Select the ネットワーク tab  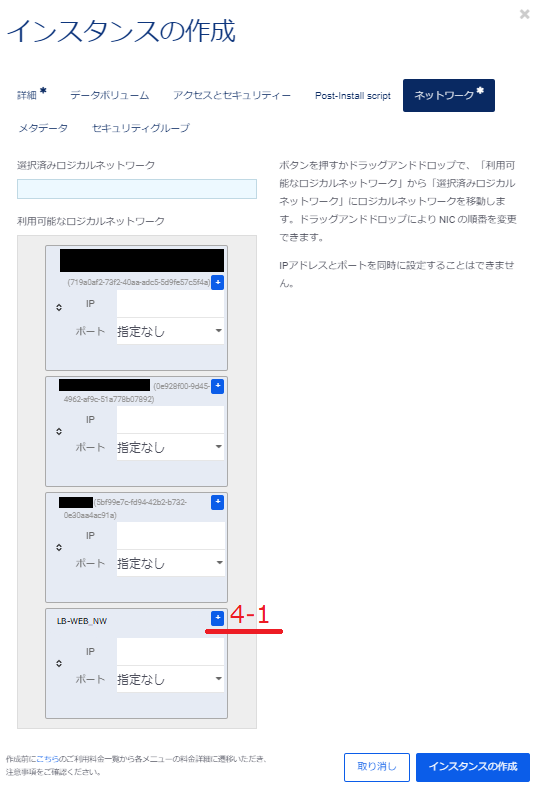pos(448,95)
